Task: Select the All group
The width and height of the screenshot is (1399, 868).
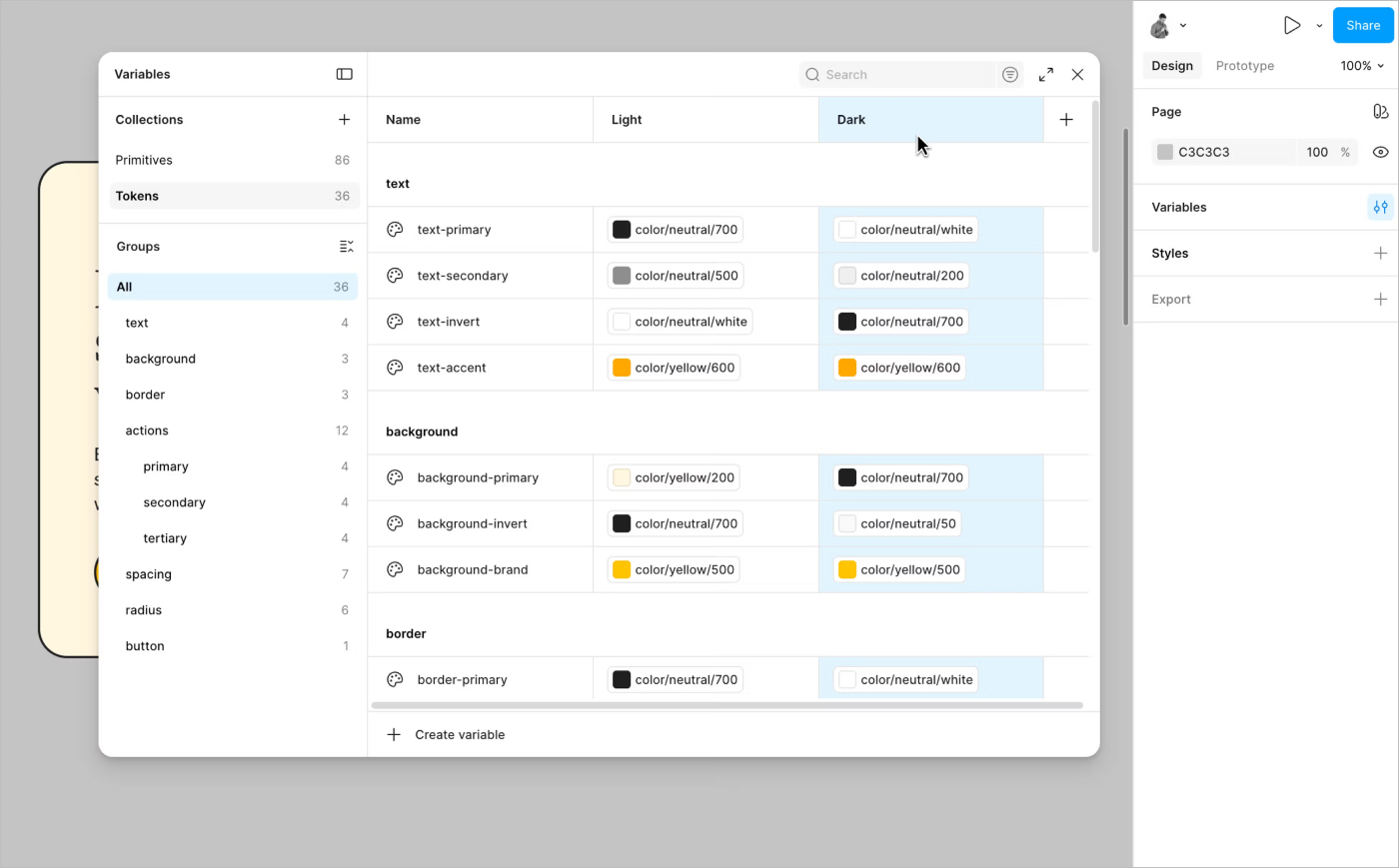Action: pos(233,287)
